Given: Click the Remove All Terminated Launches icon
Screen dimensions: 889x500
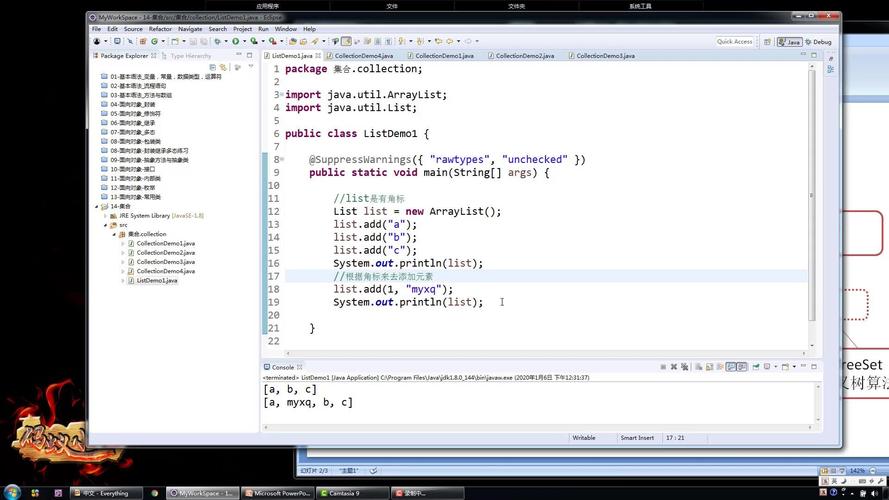Looking at the screenshot, I should pos(682,367).
